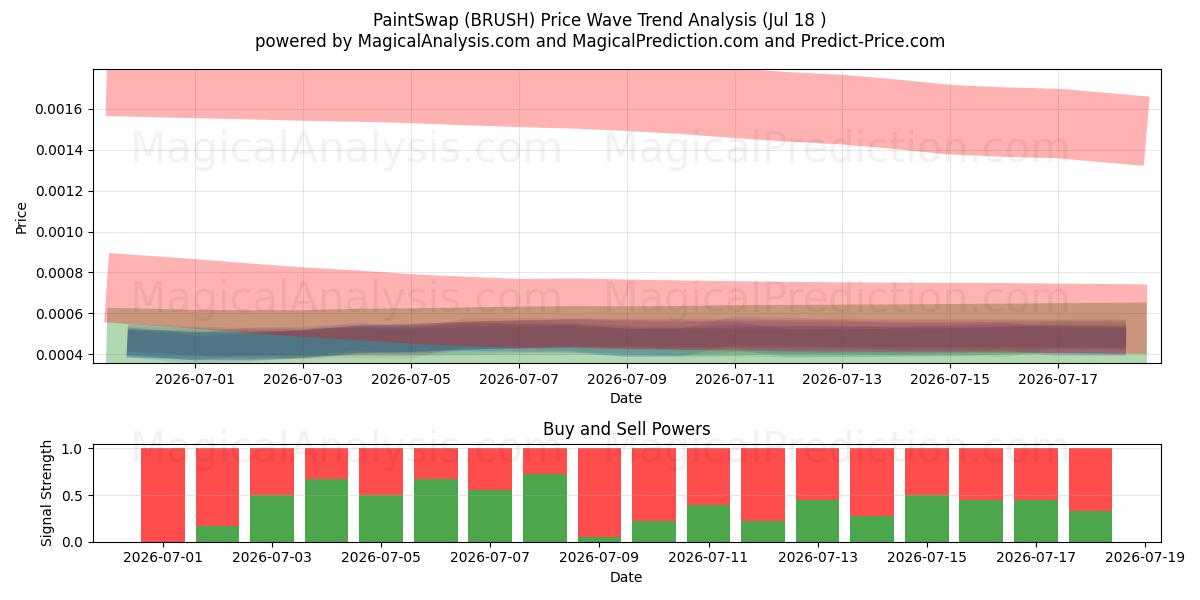The width and height of the screenshot is (1200, 600).
Task: Click 2026-07-17 on the price chart axis
Action: coord(1059,379)
